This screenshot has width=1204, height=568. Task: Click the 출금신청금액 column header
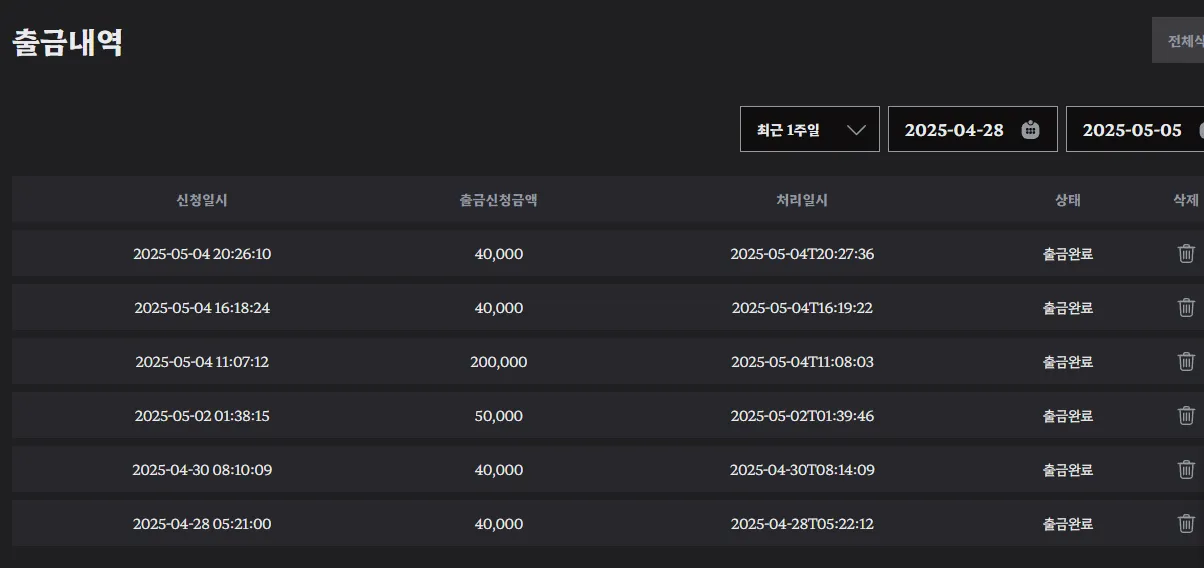(x=499, y=200)
